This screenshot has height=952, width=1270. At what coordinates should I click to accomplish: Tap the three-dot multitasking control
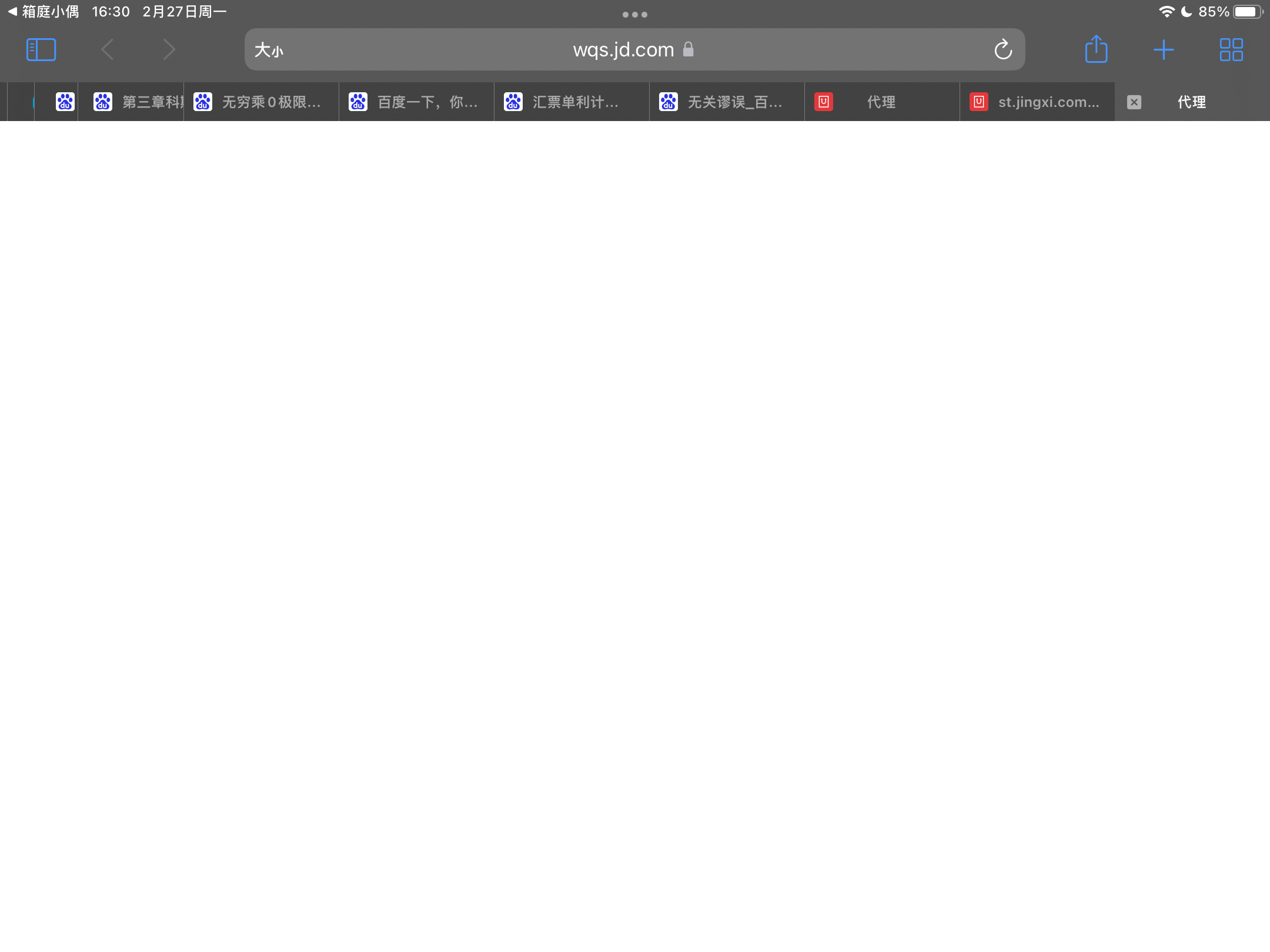[x=635, y=15]
